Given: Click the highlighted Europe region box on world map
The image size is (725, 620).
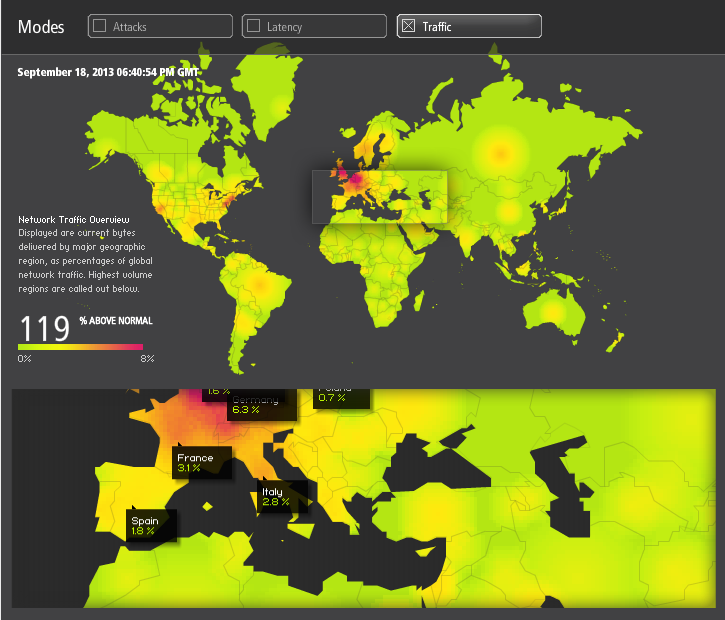Looking at the screenshot, I should pyautogui.click(x=379, y=196).
